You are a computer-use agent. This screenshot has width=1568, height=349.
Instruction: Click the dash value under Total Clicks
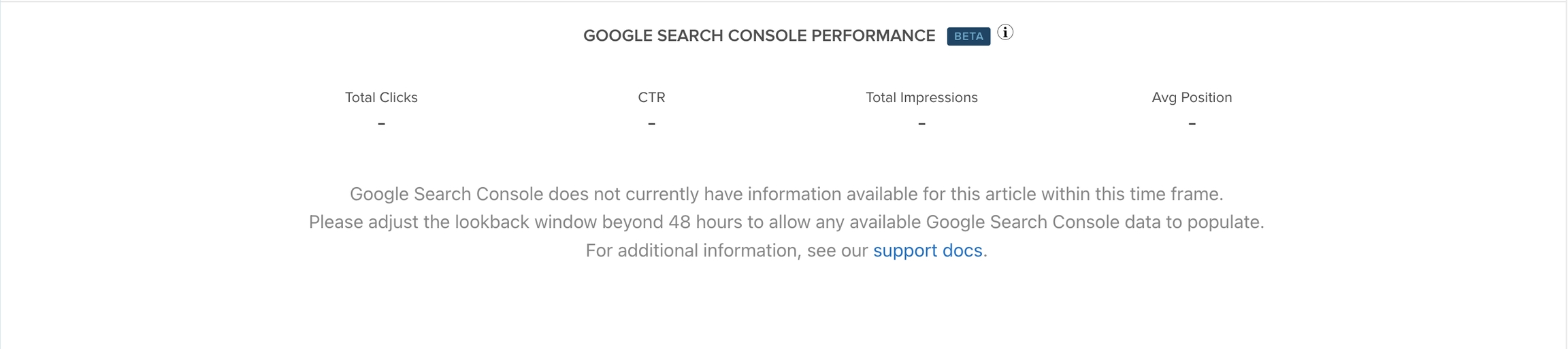pyautogui.click(x=381, y=124)
